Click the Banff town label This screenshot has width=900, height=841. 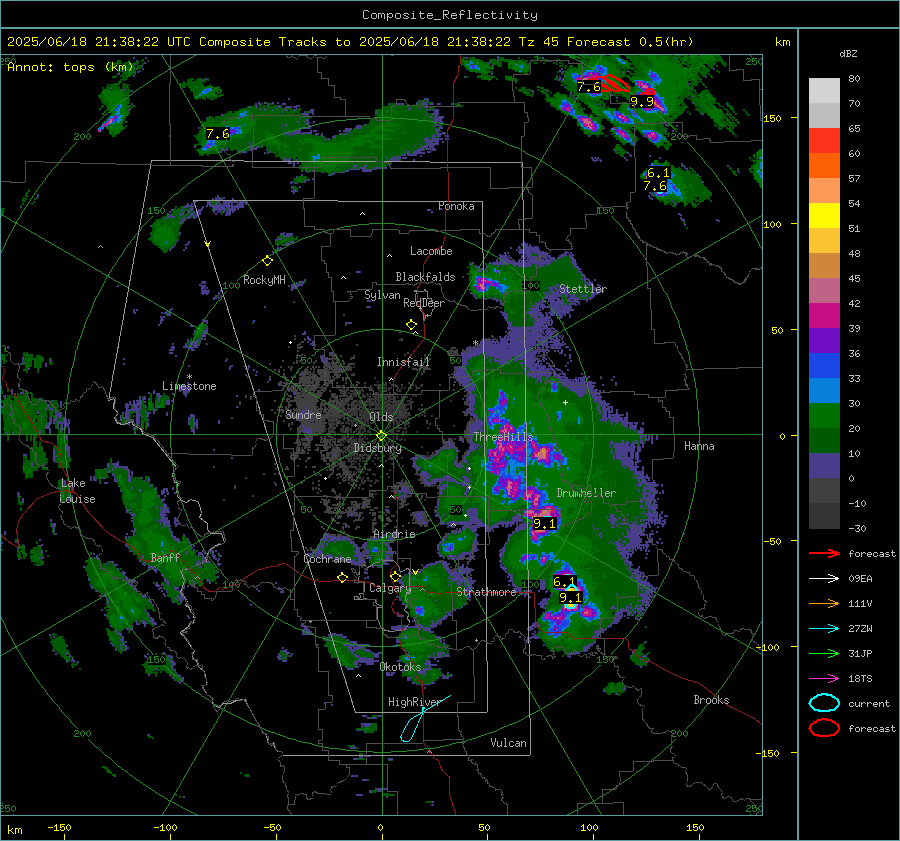(x=165, y=557)
